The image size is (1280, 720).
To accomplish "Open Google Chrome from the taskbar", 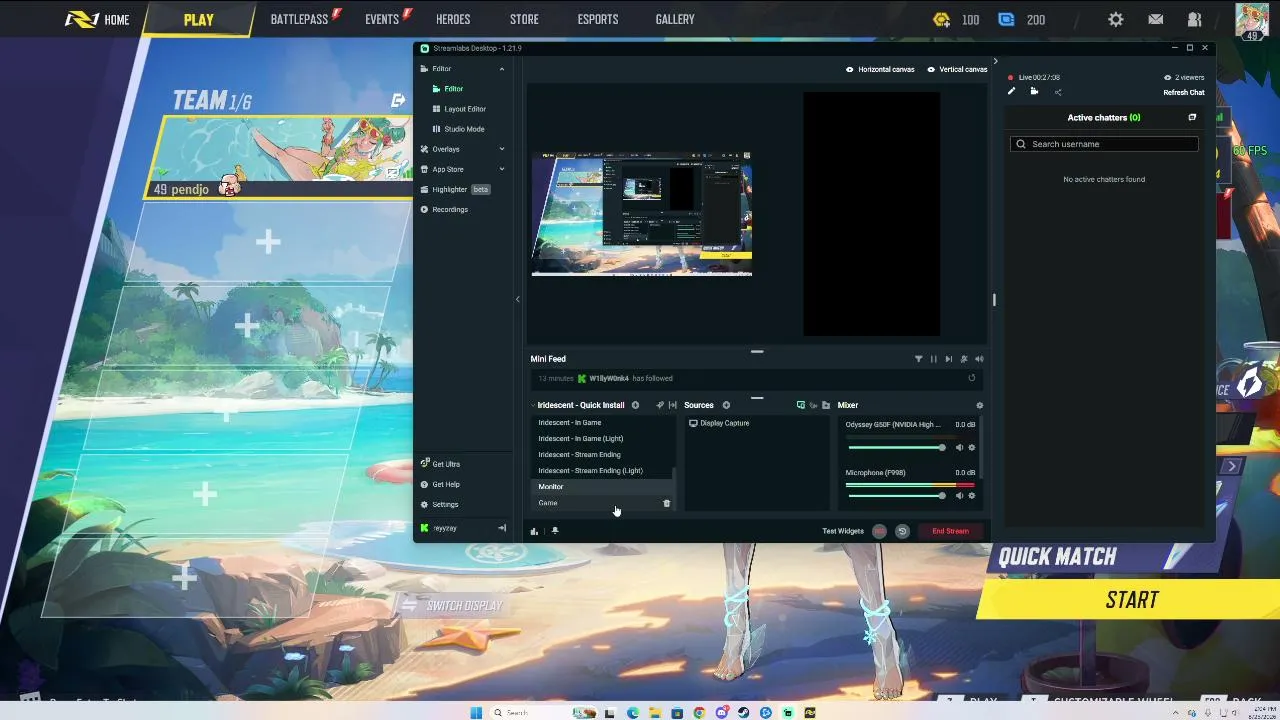I will (x=699, y=713).
